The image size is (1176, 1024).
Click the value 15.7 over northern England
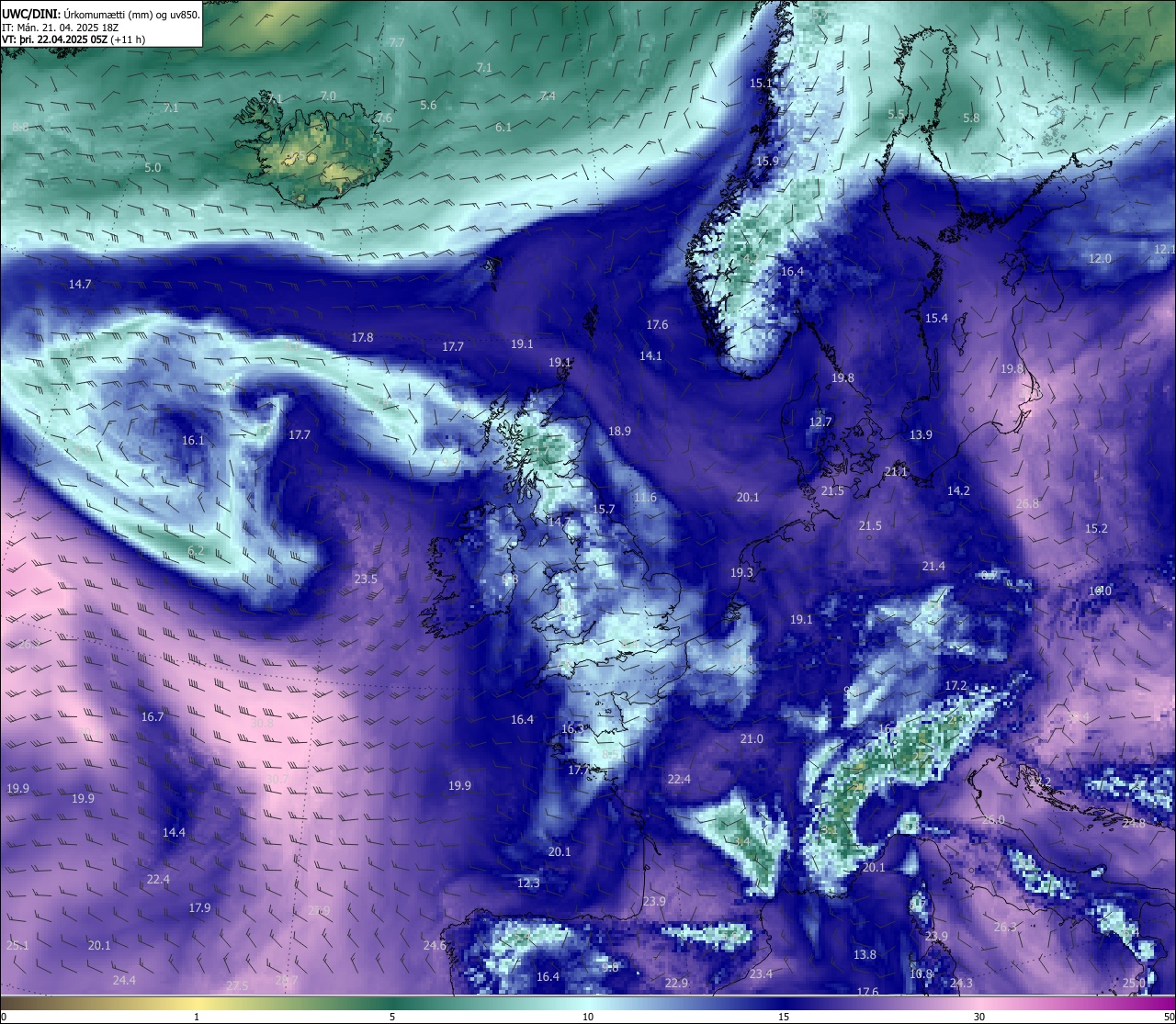click(604, 509)
